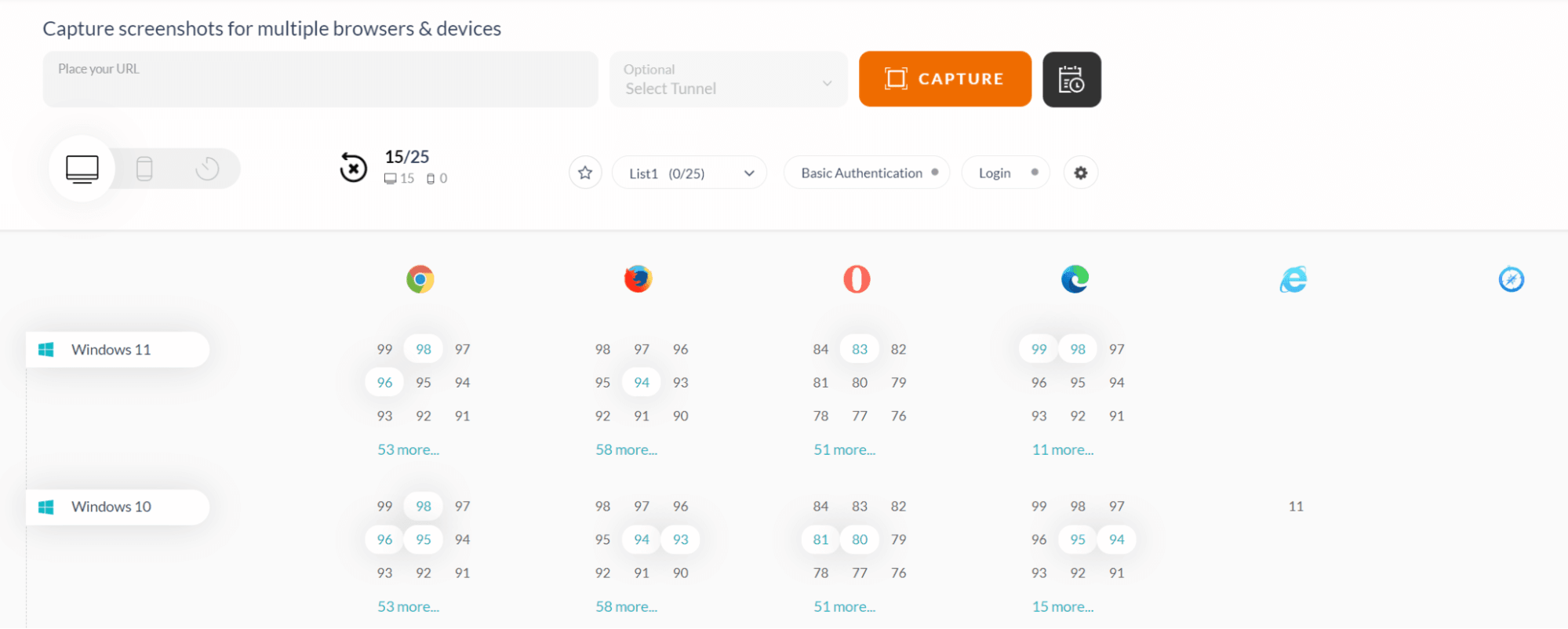Click the Safari browser icon
Screen dimensions: 1568x629
pyautogui.click(x=1512, y=279)
